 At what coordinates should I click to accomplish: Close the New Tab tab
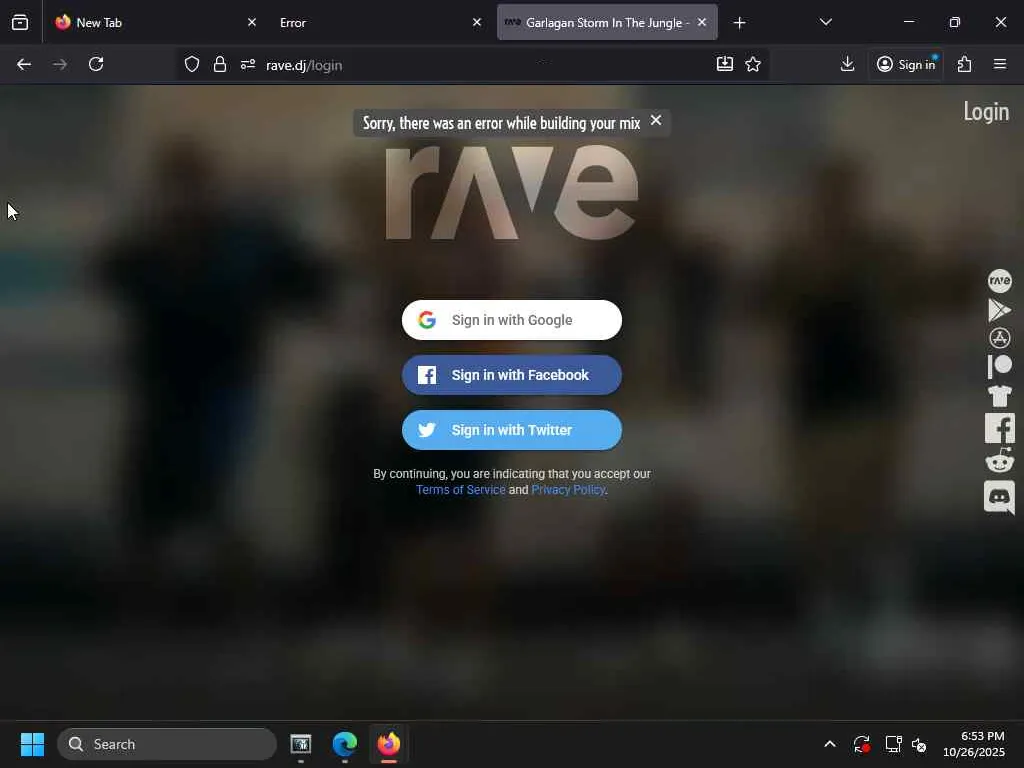(252, 22)
